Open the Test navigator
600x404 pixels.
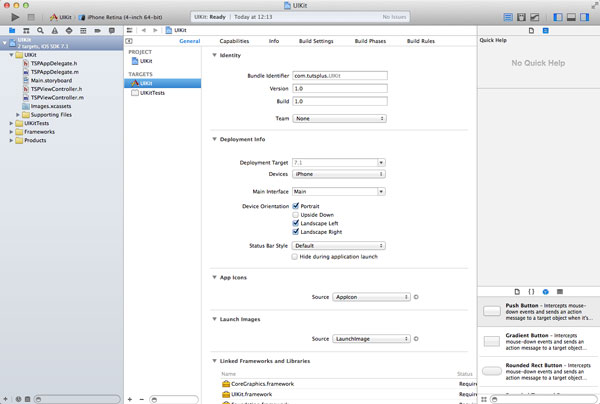(x=69, y=31)
